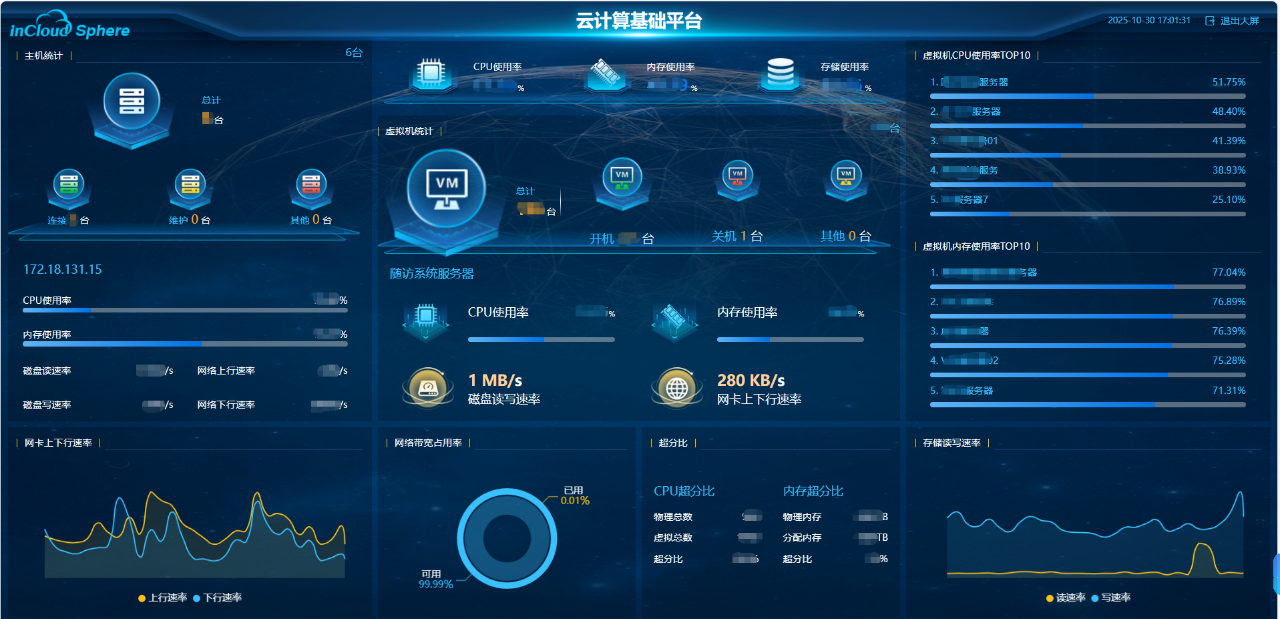Click the InCloud Sphere logo

pos(70,26)
